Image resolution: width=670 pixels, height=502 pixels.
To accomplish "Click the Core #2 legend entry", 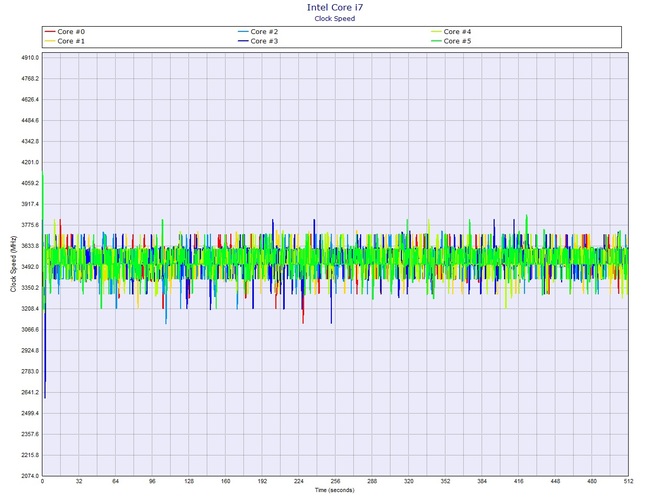I will click(258, 32).
